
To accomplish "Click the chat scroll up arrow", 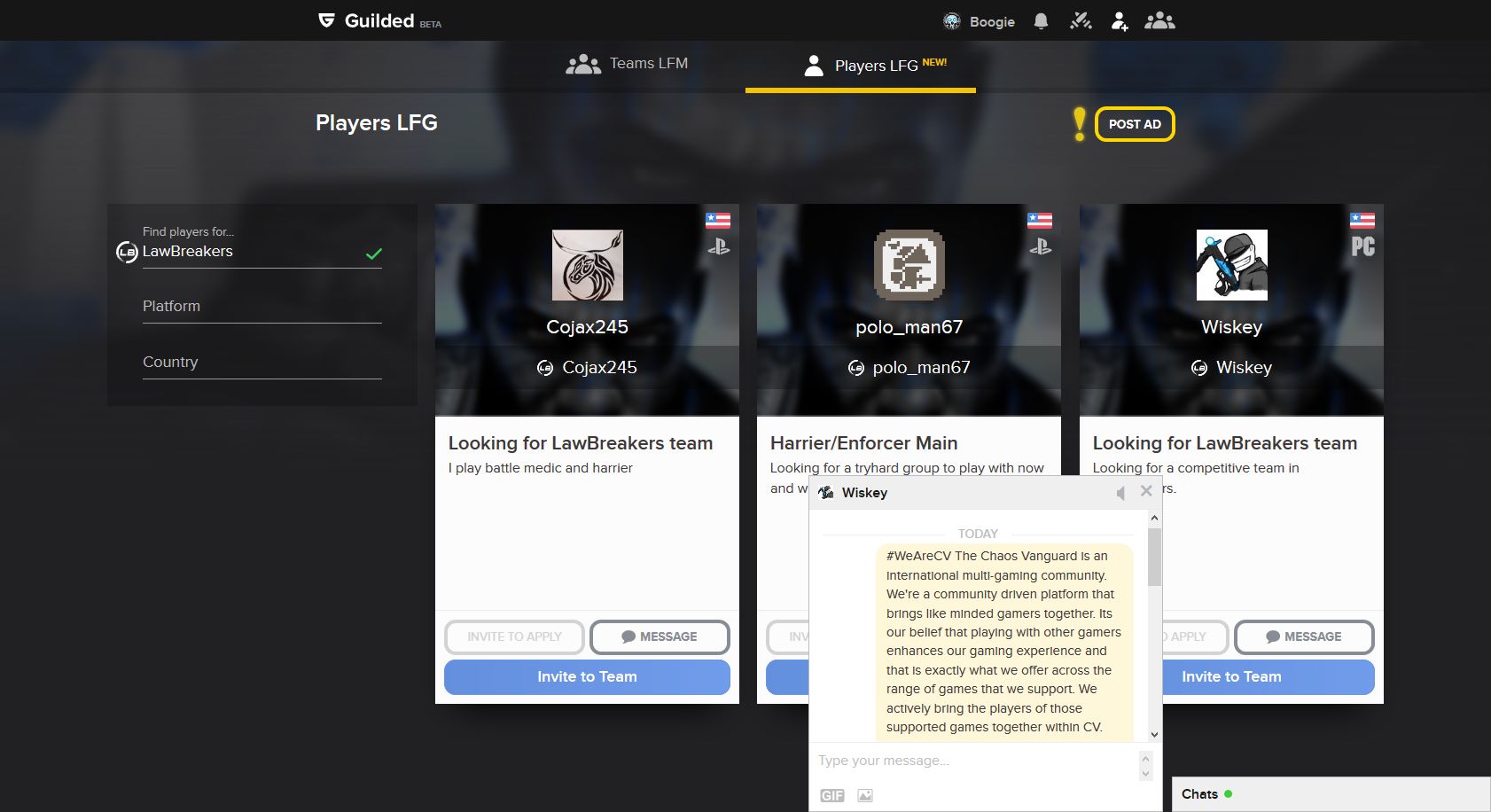I will tap(1154, 518).
